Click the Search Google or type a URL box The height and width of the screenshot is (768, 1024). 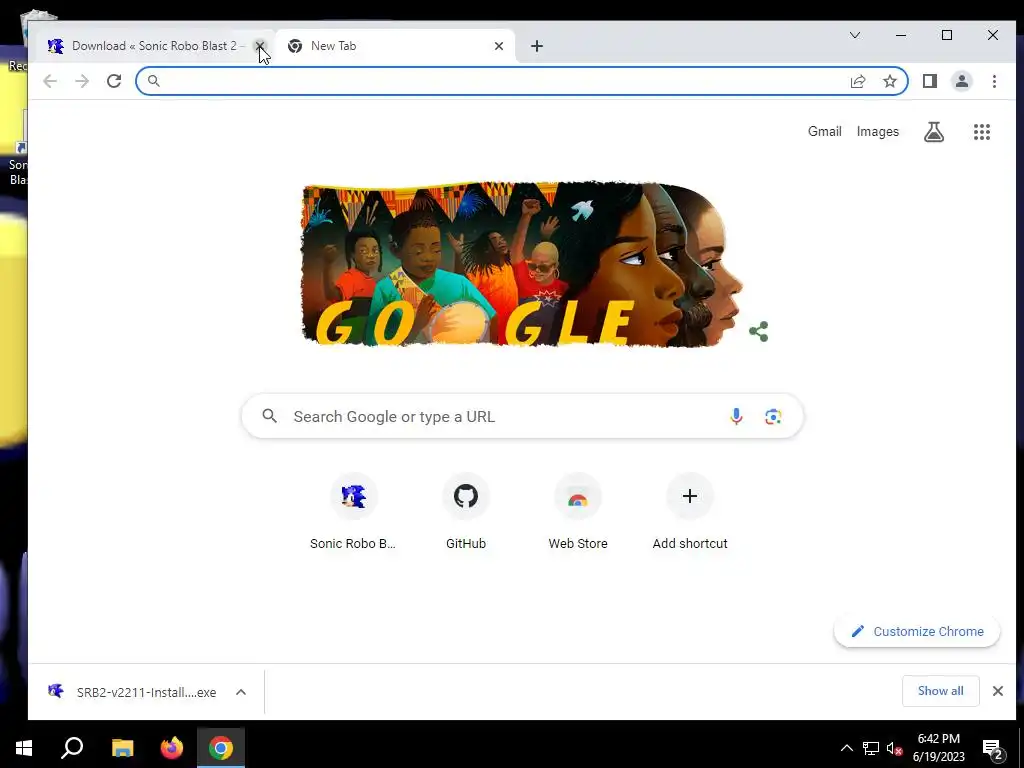point(522,416)
